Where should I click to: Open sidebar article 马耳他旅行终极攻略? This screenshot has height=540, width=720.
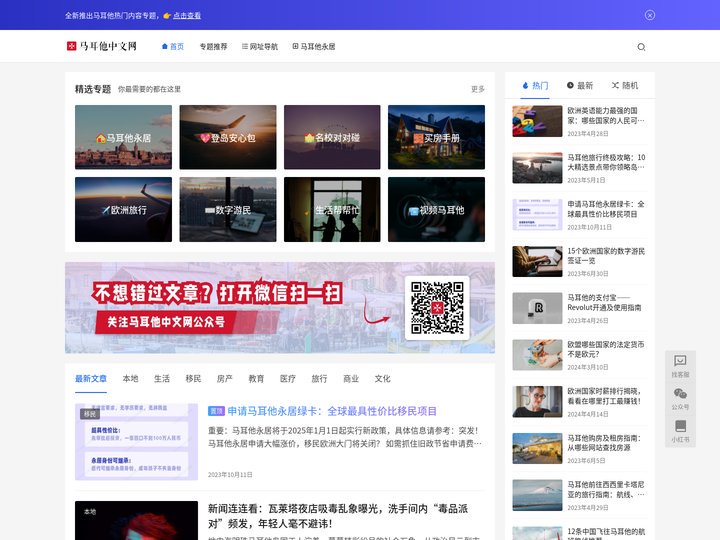[x=606, y=162]
